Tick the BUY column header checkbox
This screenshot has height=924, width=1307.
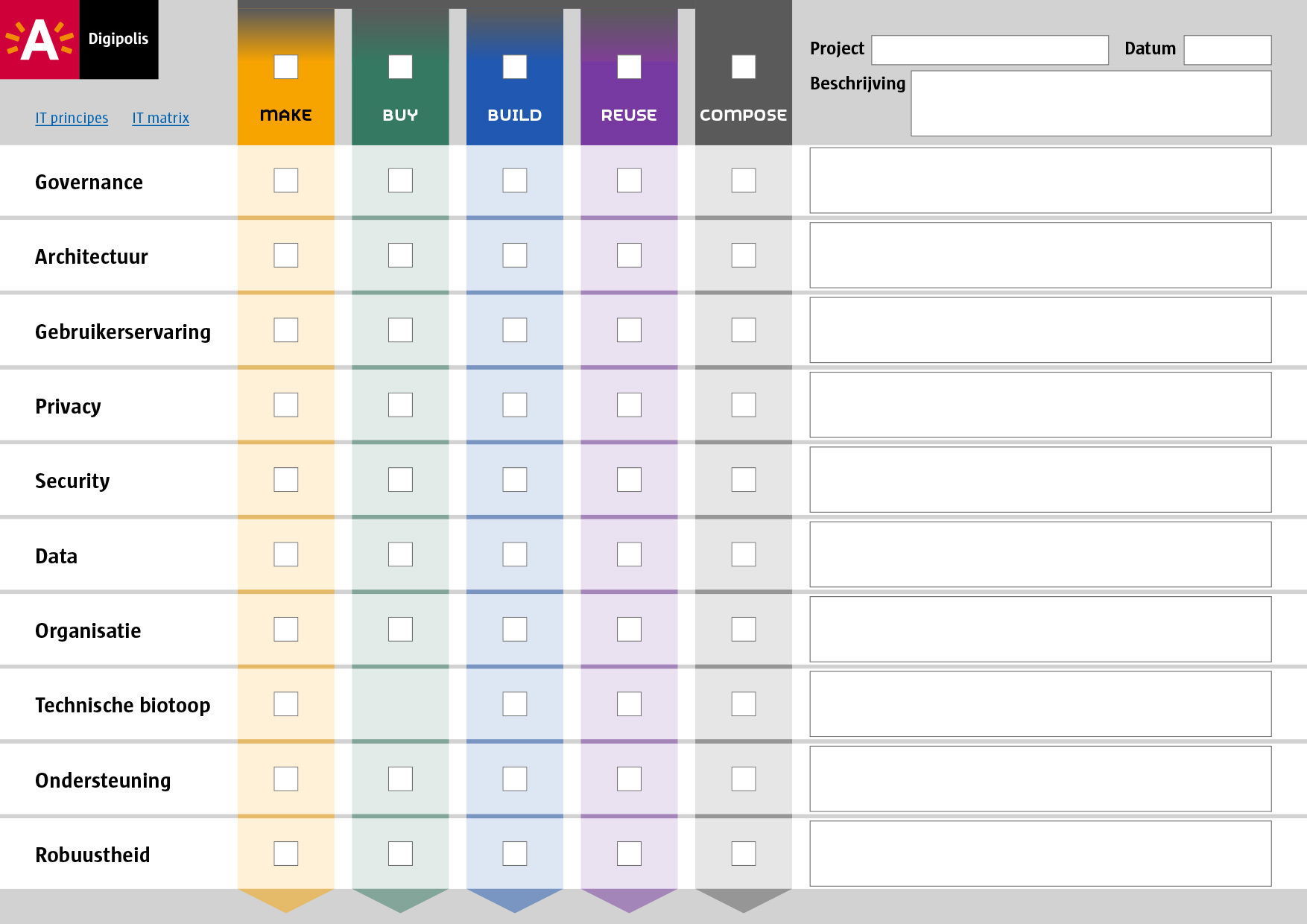coord(400,67)
